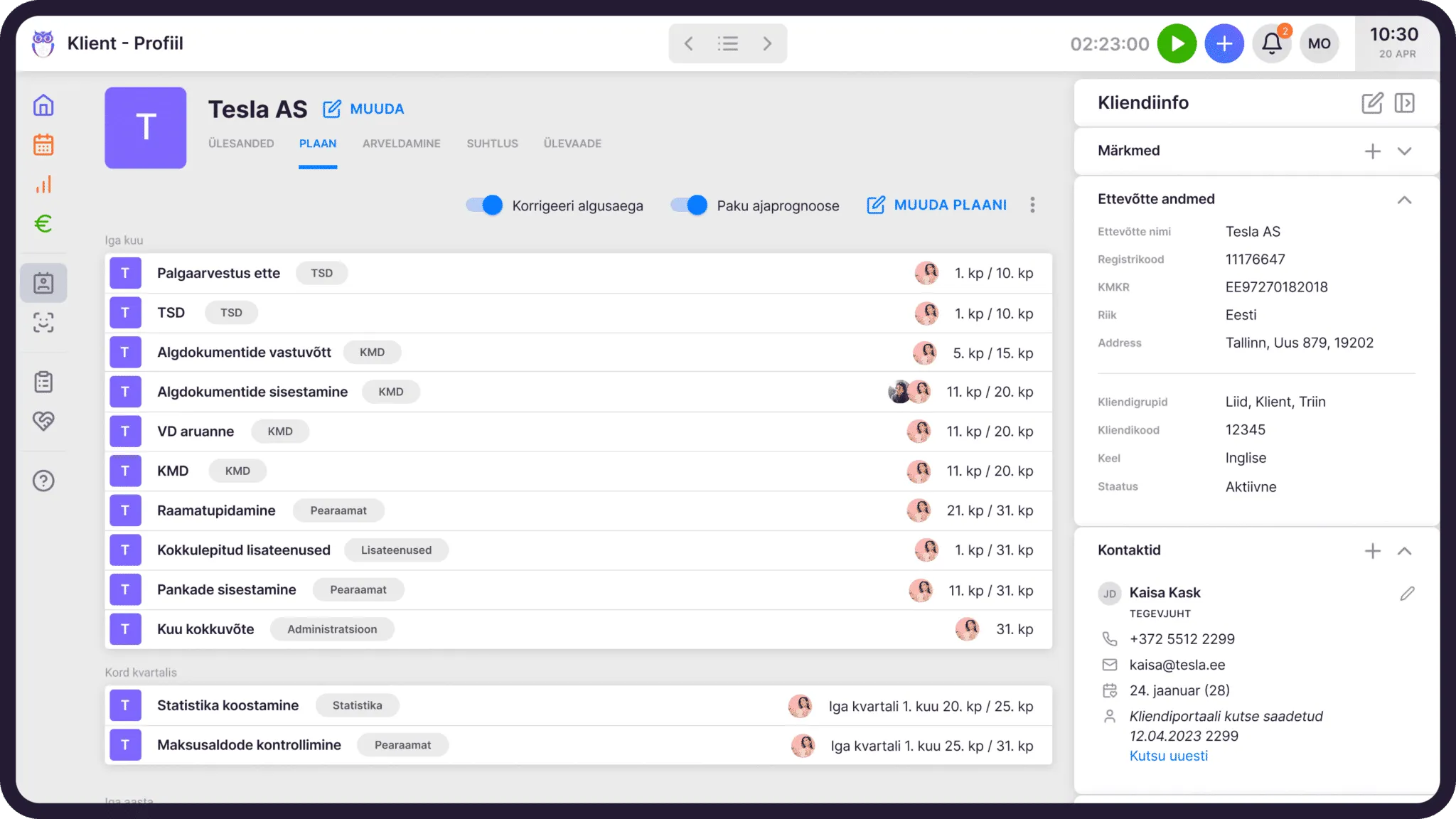This screenshot has width=1456, height=819.
Task: Start the timer with green play button
Action: point(1177,43)
